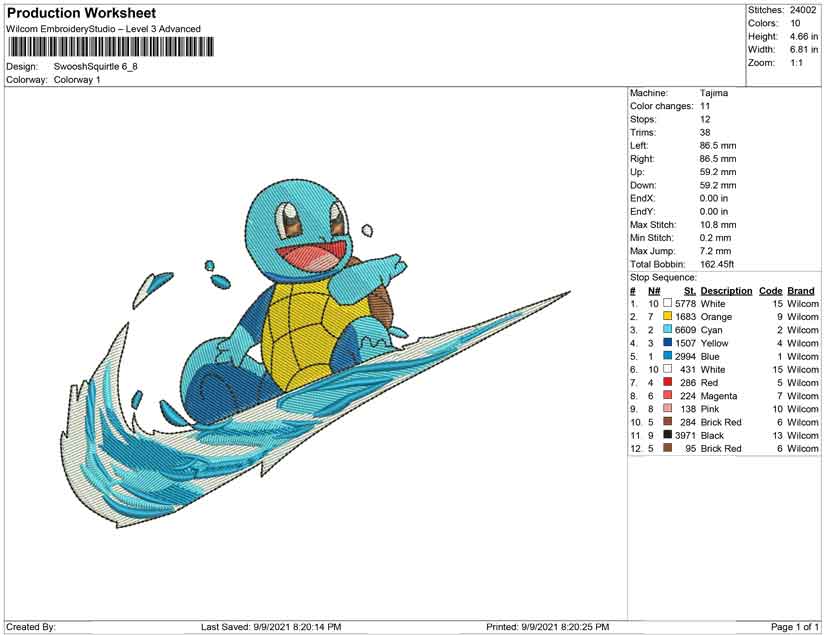825x635 pixels.
Task: Click the 'Code' column header
Action: 770,291
